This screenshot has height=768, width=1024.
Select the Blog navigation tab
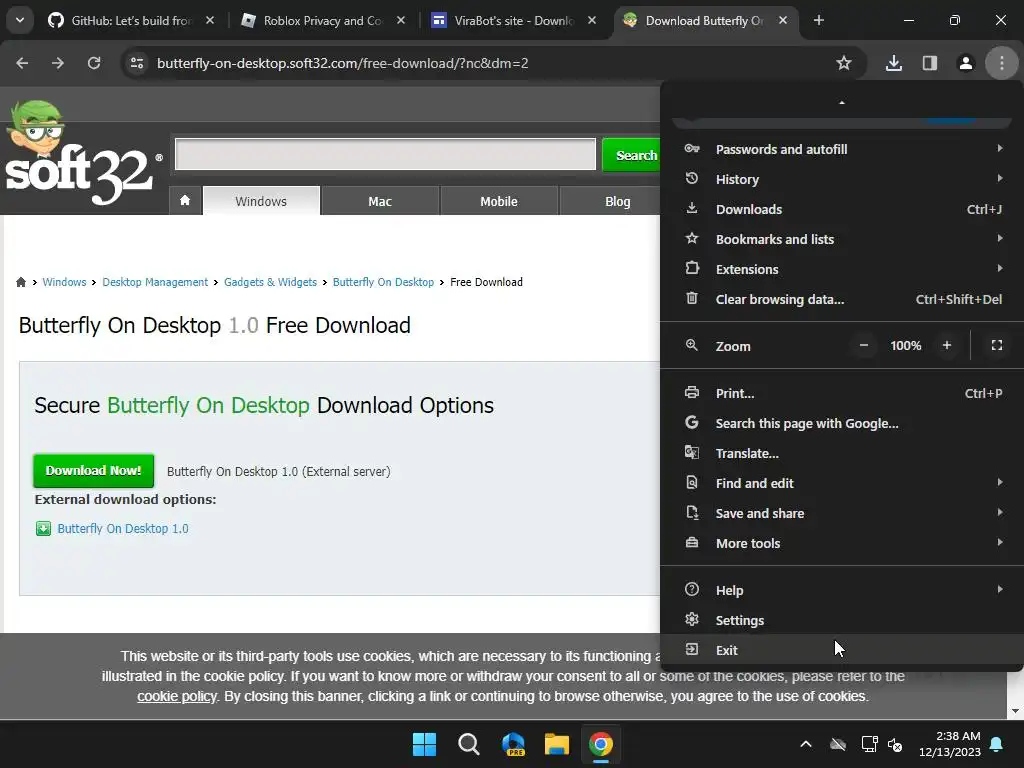click(x=611, y=201)
